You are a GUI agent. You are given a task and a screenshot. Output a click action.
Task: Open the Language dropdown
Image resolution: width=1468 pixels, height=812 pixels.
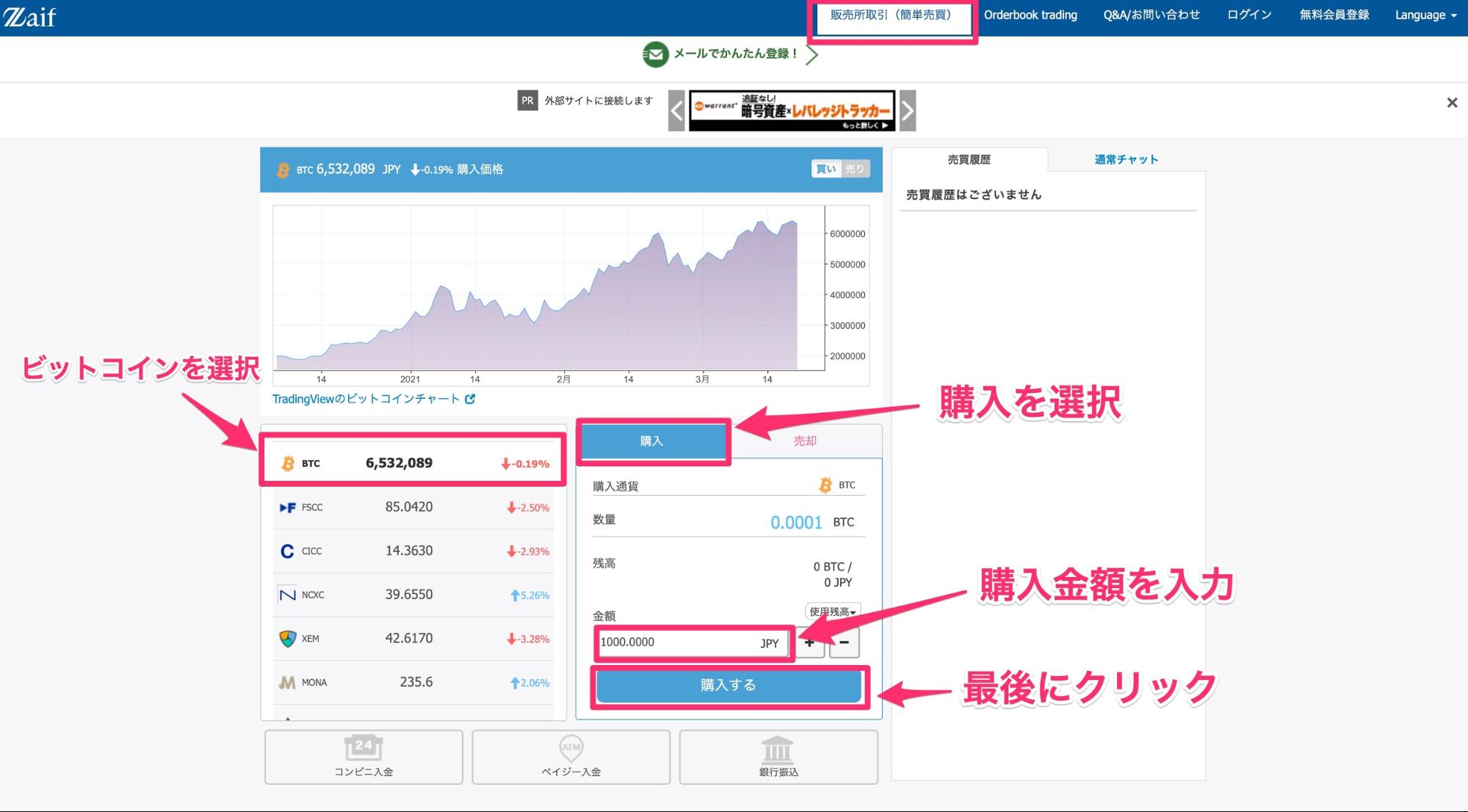coord(1425,15)
